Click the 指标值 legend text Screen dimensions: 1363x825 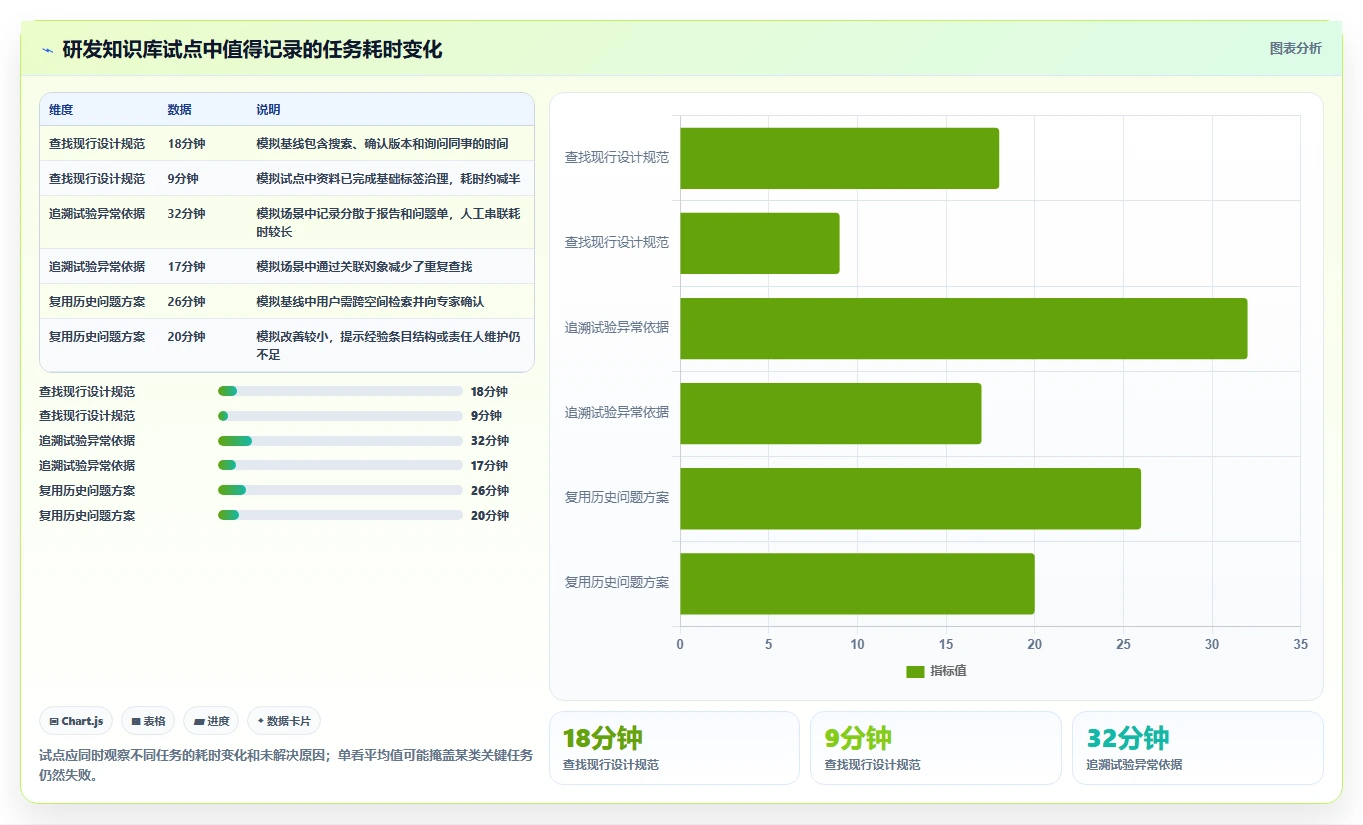[x=948, y=672]
